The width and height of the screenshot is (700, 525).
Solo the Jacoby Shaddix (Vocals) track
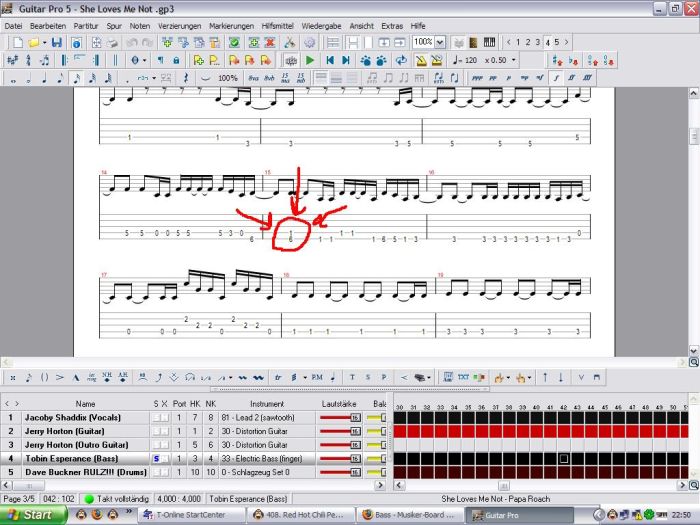click(156, 418)
